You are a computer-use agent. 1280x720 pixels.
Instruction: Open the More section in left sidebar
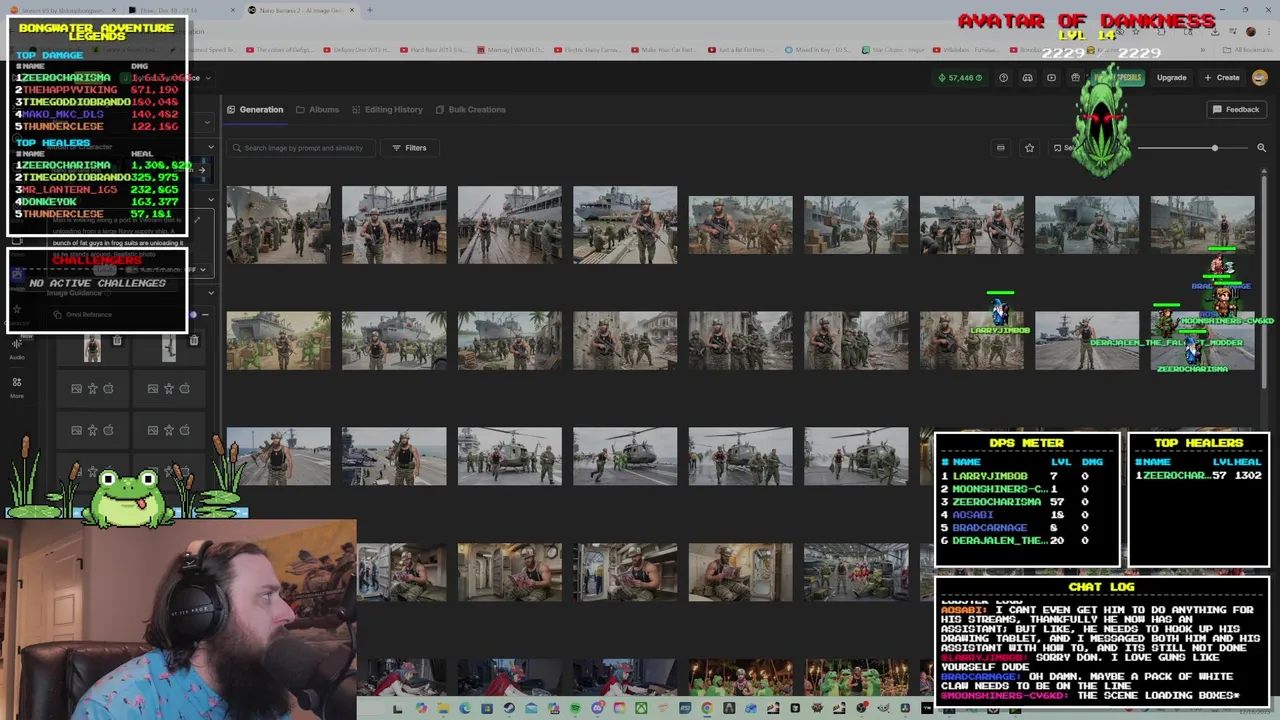[x=17, y=387]
